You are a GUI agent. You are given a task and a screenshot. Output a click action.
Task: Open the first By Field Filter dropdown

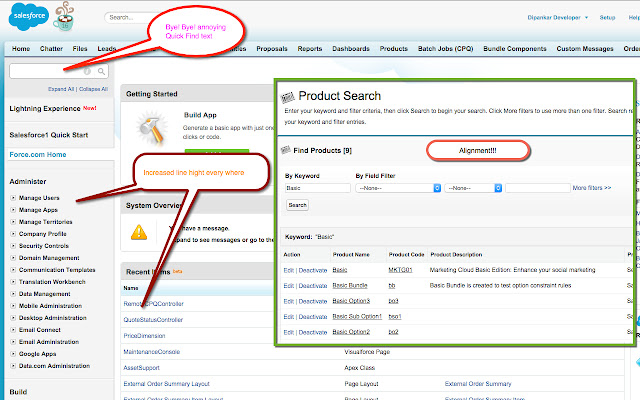[398, 188]
